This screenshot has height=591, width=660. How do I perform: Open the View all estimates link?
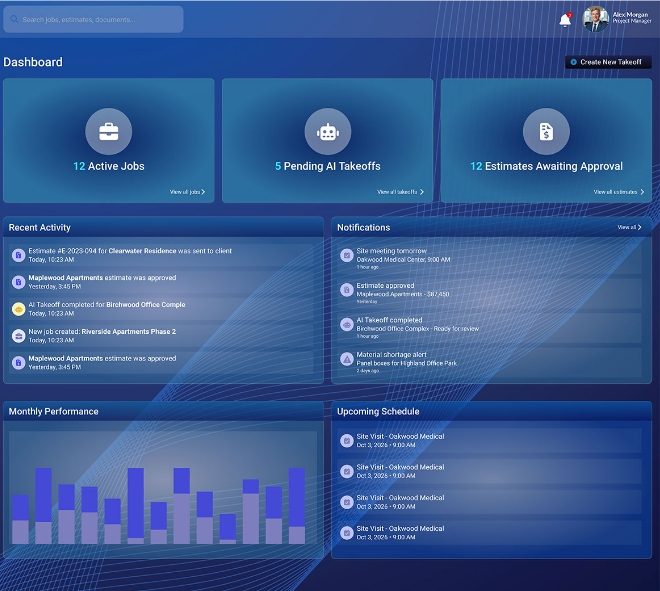pos(619,192)
